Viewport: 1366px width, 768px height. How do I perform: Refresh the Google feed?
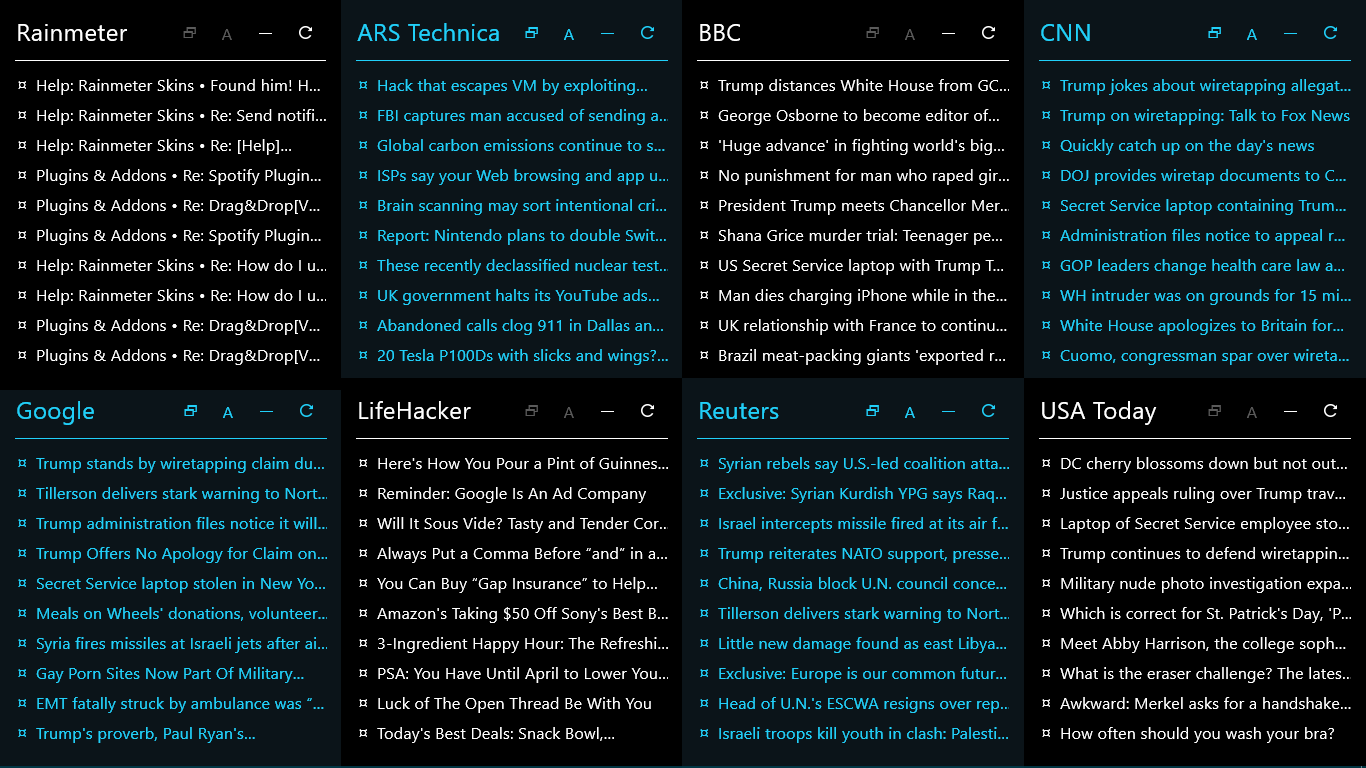click(307, 411)
